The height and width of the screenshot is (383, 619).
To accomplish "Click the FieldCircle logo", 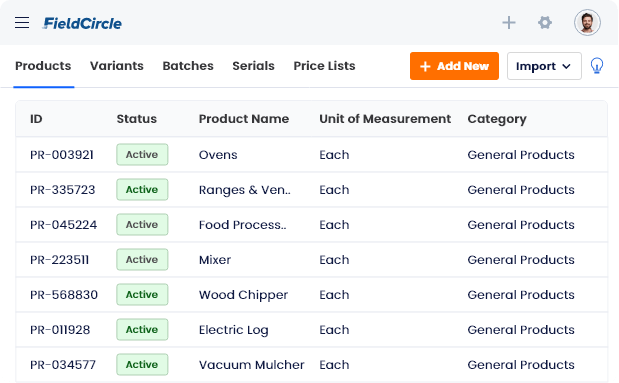I will click(82, 23).
